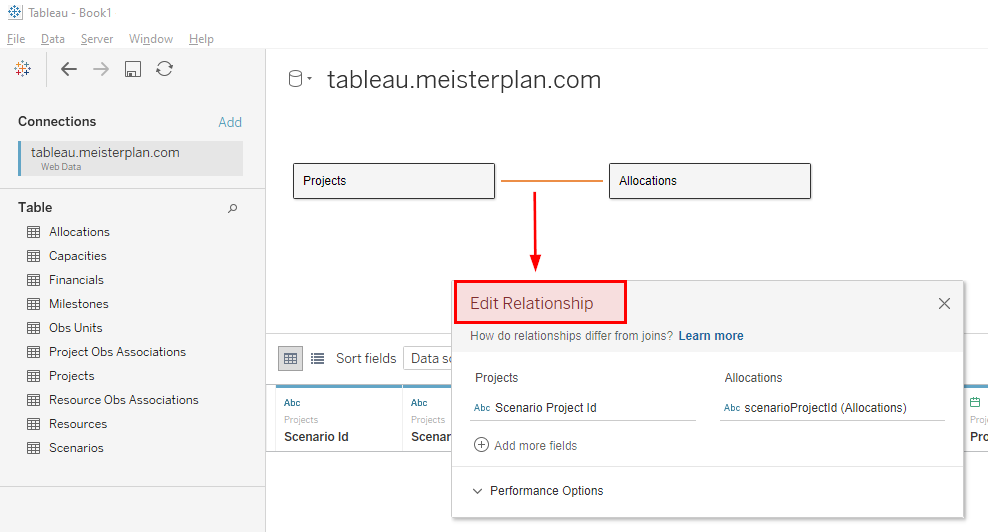Select Scenarios in the table list

[x=76, y=448]
